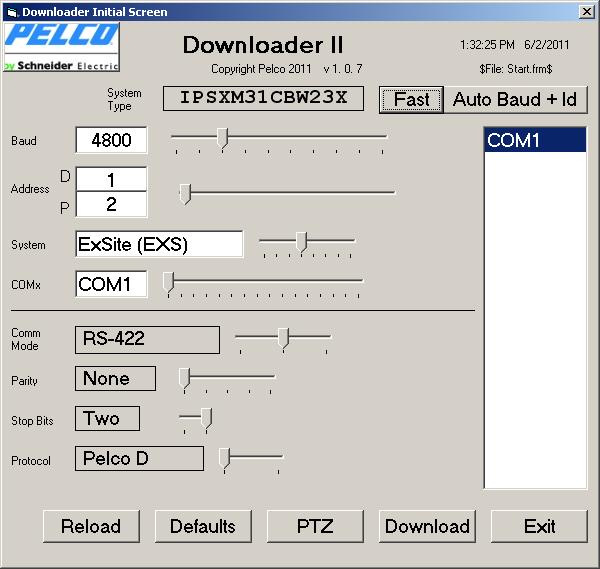Open the PTZ screen button
This screenshot has height=569, width=600.
click(x=315, y=526)
